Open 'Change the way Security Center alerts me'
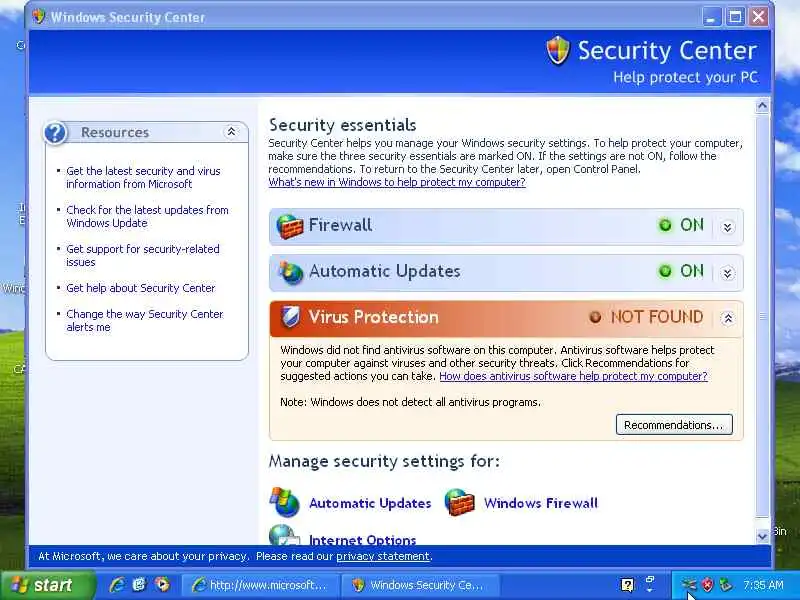The image size is (800, 600). (145, 320)
